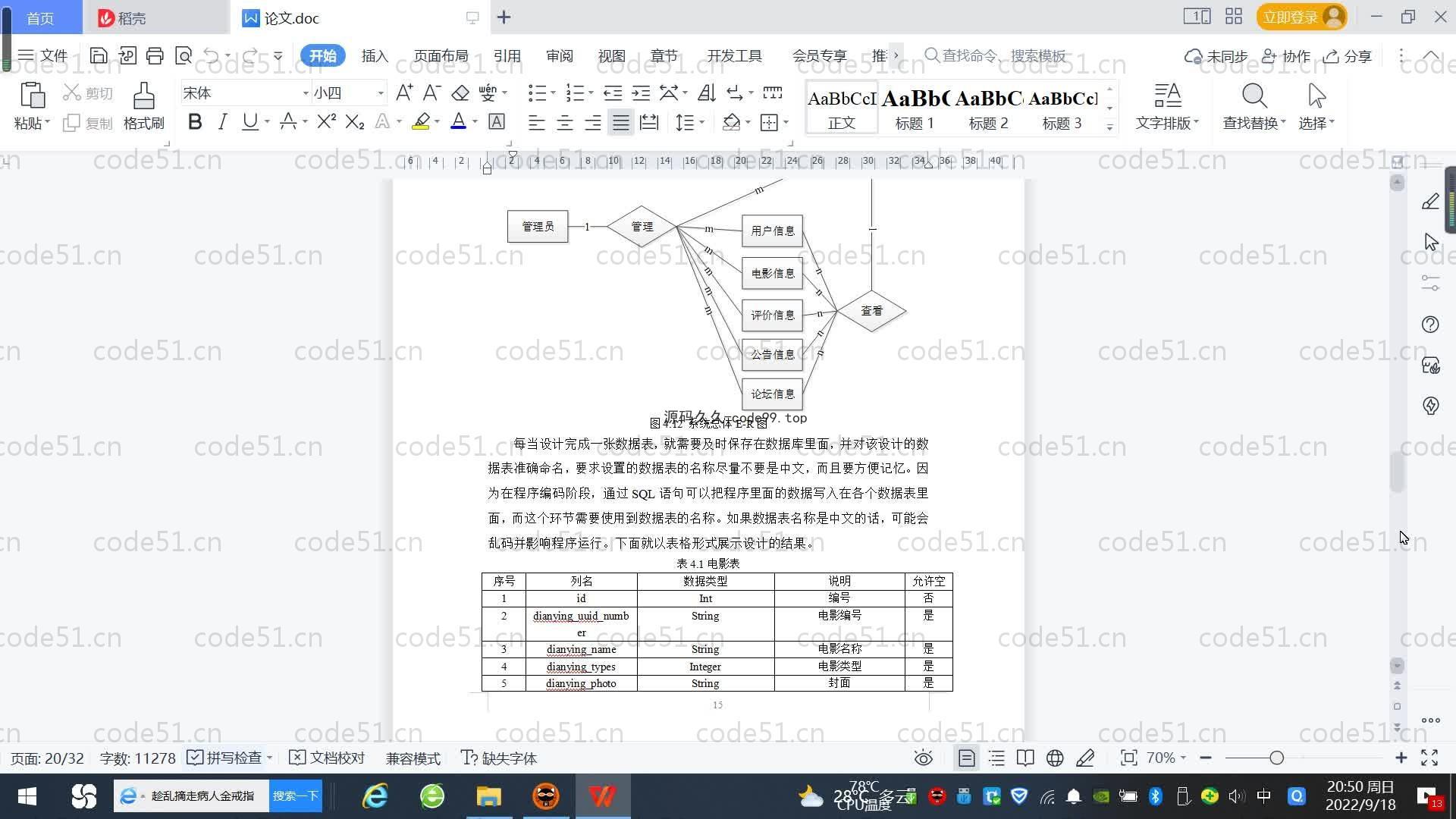This screenshot has height=819, width=1456.
Task: Click the zoom slider handle
Action: (x=1276, y=758)
